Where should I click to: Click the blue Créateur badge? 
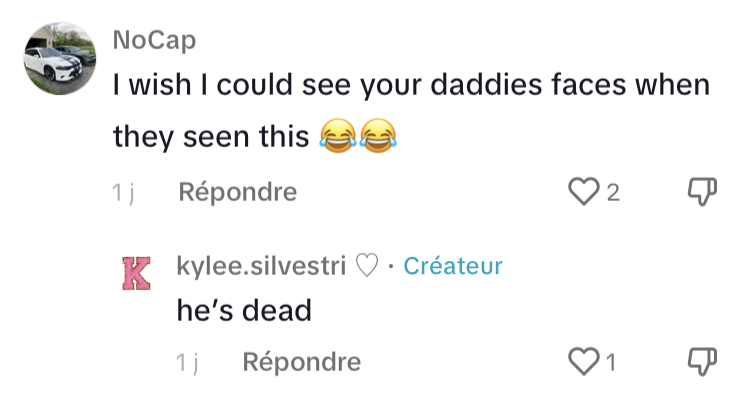tap(453, 266)
